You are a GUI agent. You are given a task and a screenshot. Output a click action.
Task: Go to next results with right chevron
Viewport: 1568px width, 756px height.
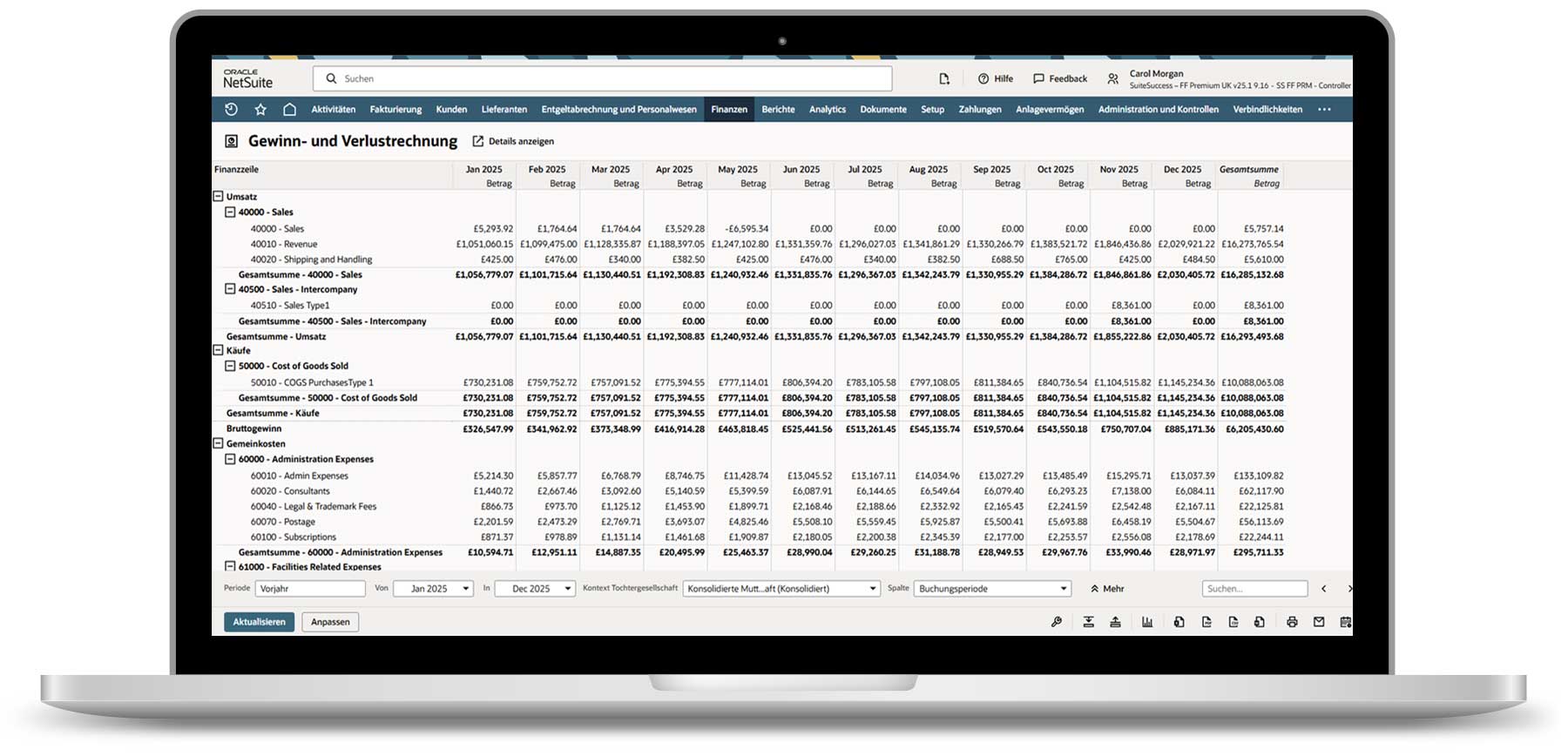click(1349, 589)
